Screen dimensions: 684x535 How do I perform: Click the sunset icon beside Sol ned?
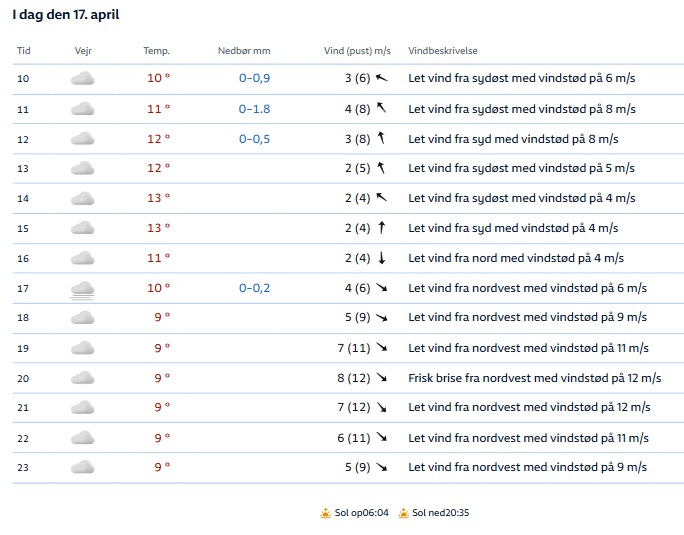[403, 513]
